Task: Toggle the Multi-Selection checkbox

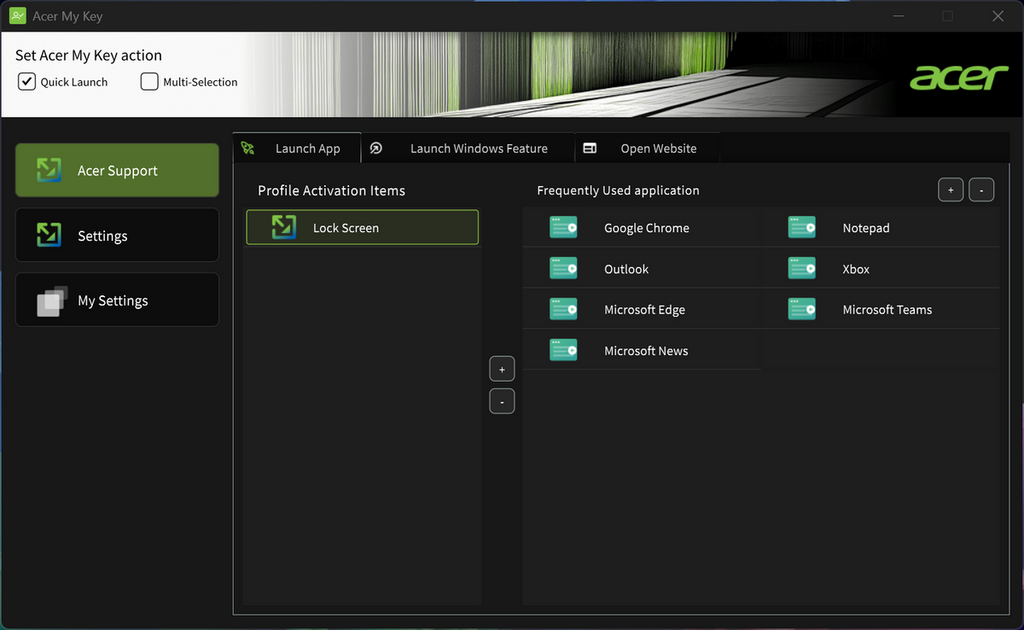Action: click(150, 82)
